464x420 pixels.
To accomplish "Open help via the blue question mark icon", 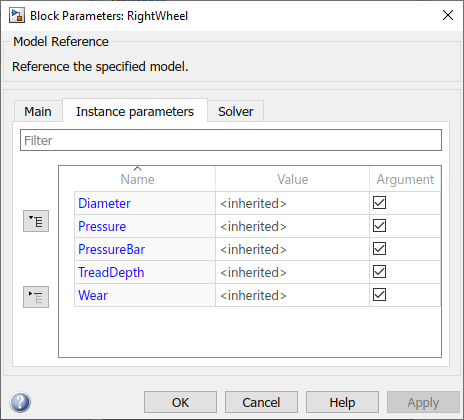I will click(20, 402).
